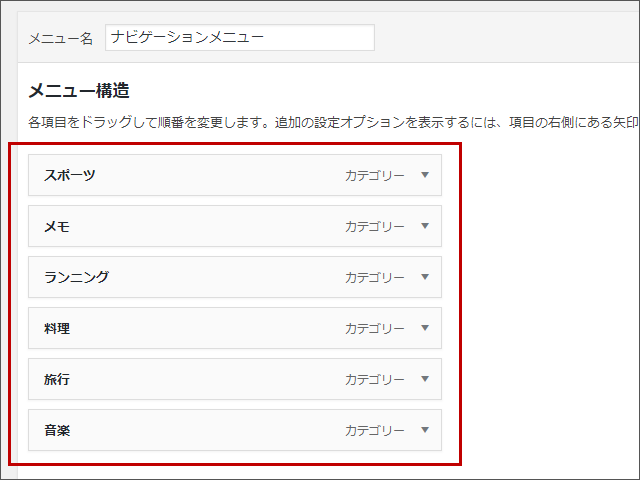
Task: Expand the メモ menu item arrow
Action: click(425, 226)
